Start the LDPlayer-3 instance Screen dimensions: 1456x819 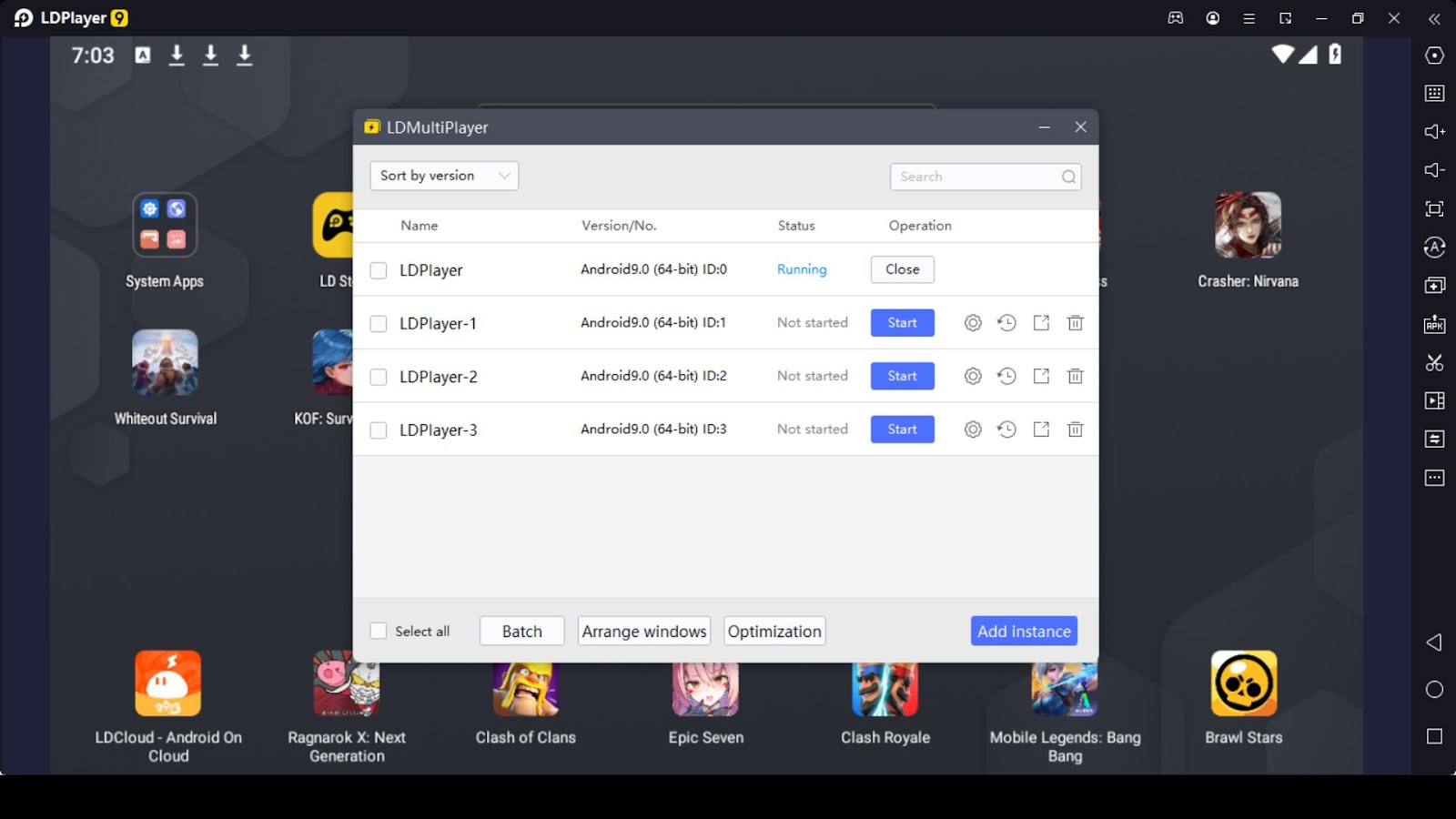pos(903,430)
